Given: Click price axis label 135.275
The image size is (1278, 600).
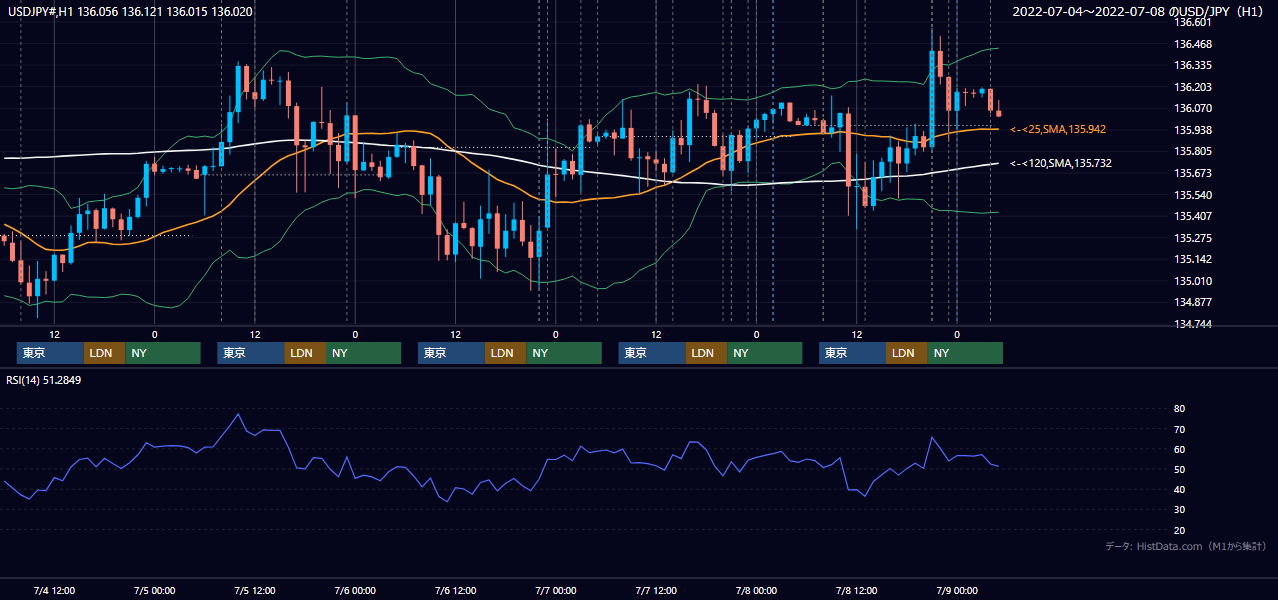Looking at the screenshot, I should [x=1195, y=238].
